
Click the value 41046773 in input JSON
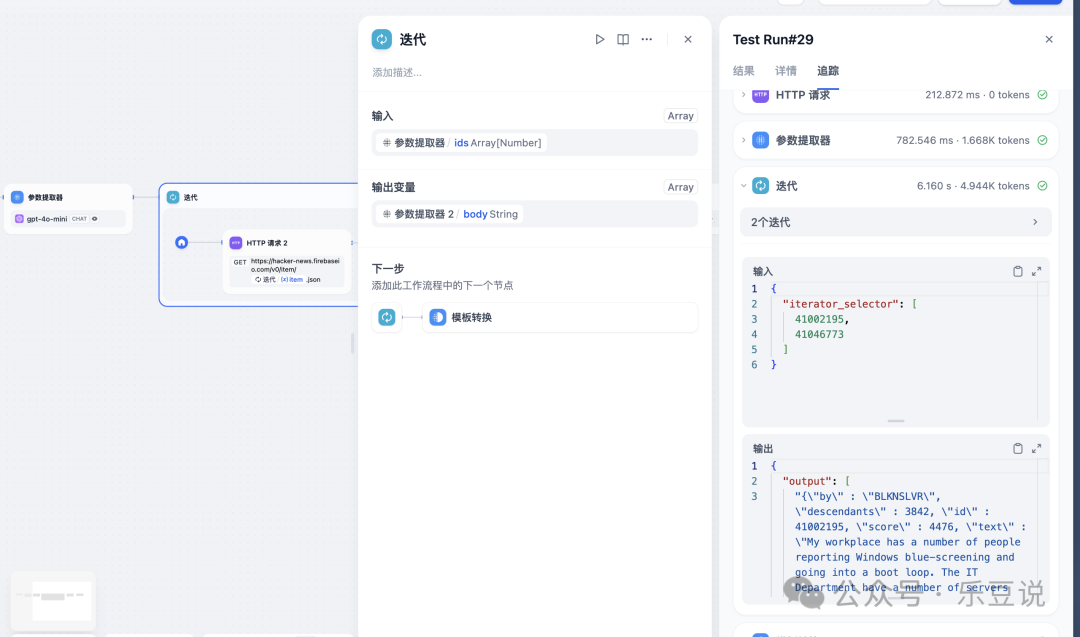pos(819,334)
